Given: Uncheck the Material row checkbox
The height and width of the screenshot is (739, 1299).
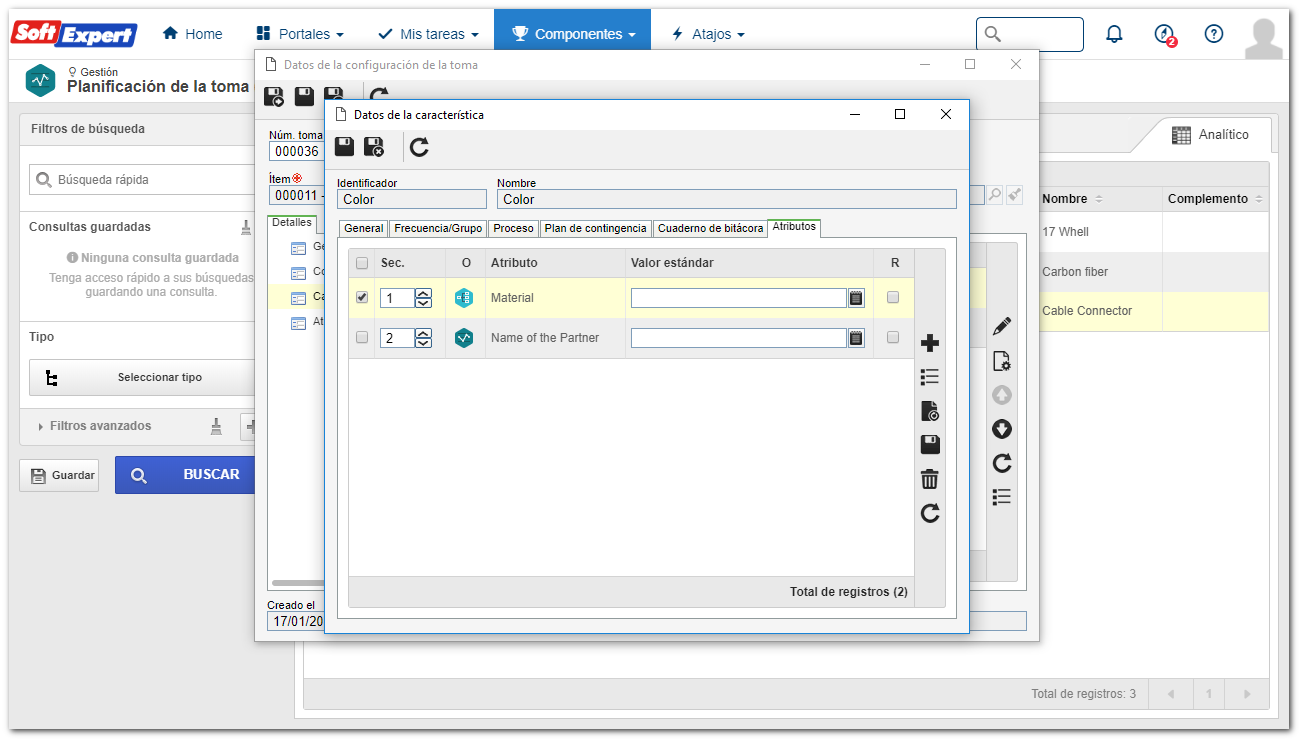Looking at the screenshot, I should (362, 297).
